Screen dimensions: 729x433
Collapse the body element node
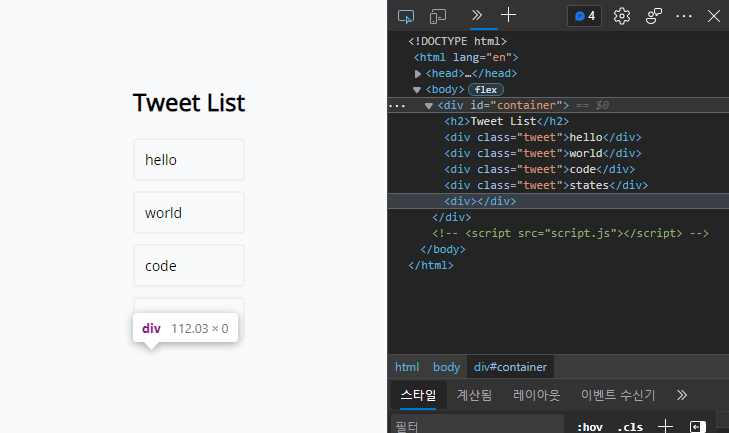[417, 90]
